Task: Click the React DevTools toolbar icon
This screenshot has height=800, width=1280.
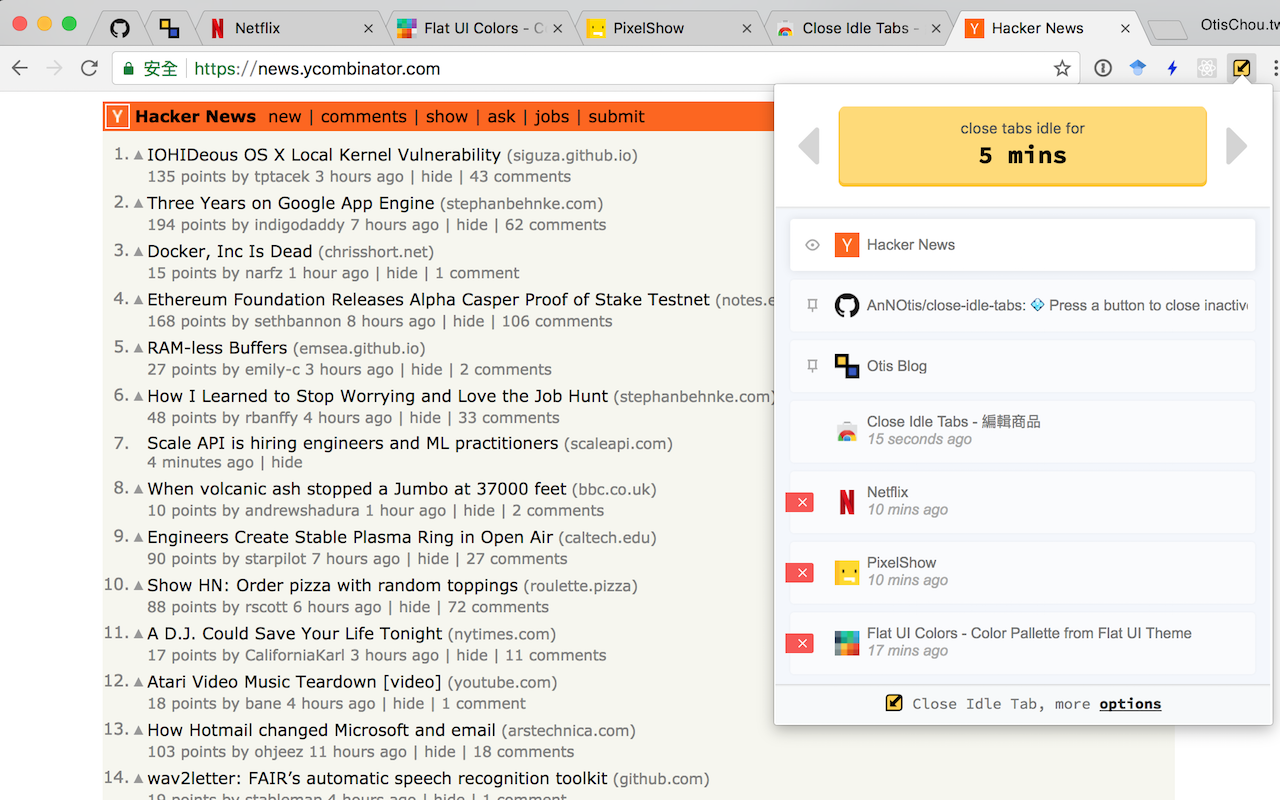Action: pyautogui.click(x=1206, y=67)
